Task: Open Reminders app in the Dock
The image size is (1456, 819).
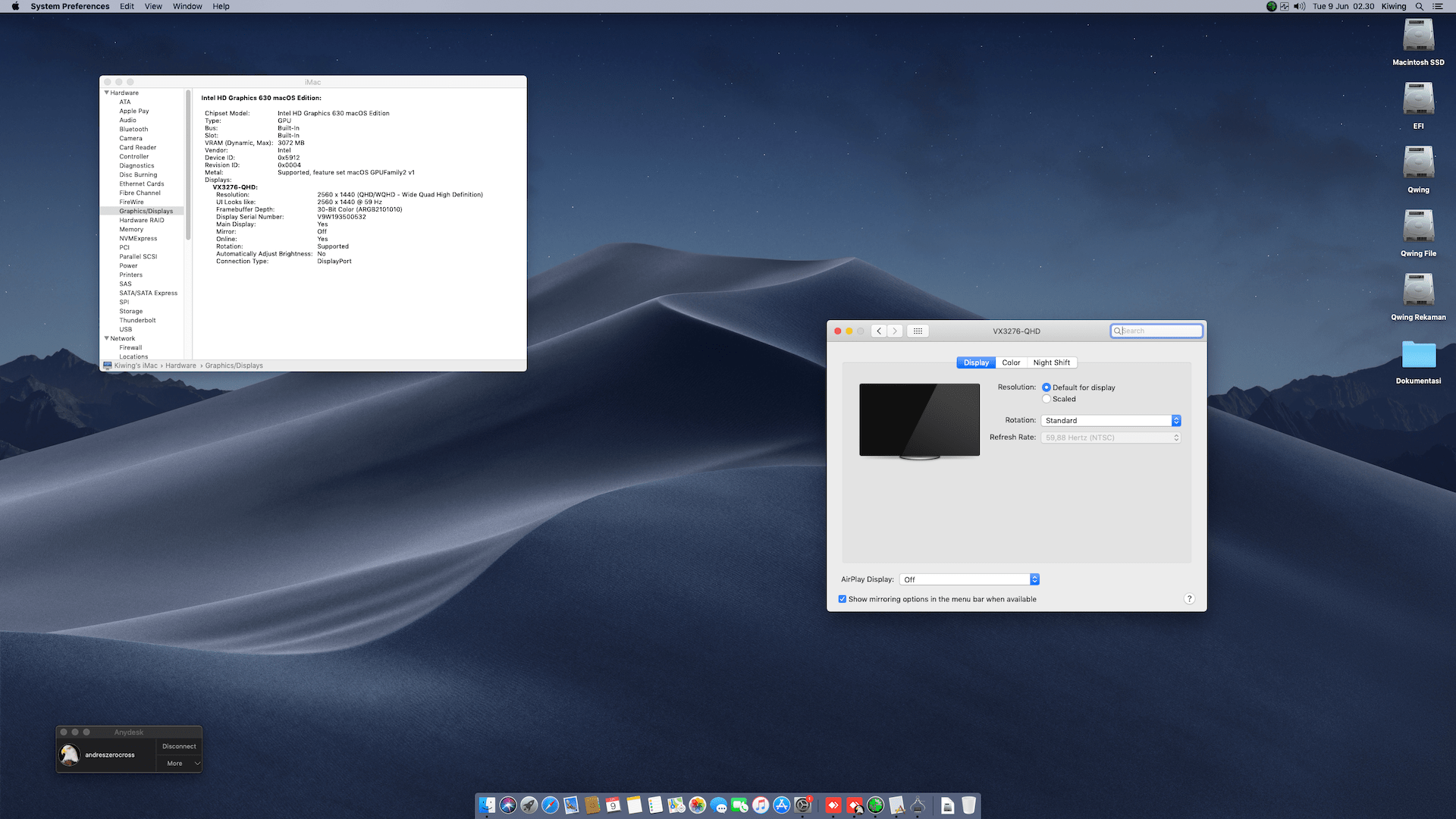Action: point(655,805)
